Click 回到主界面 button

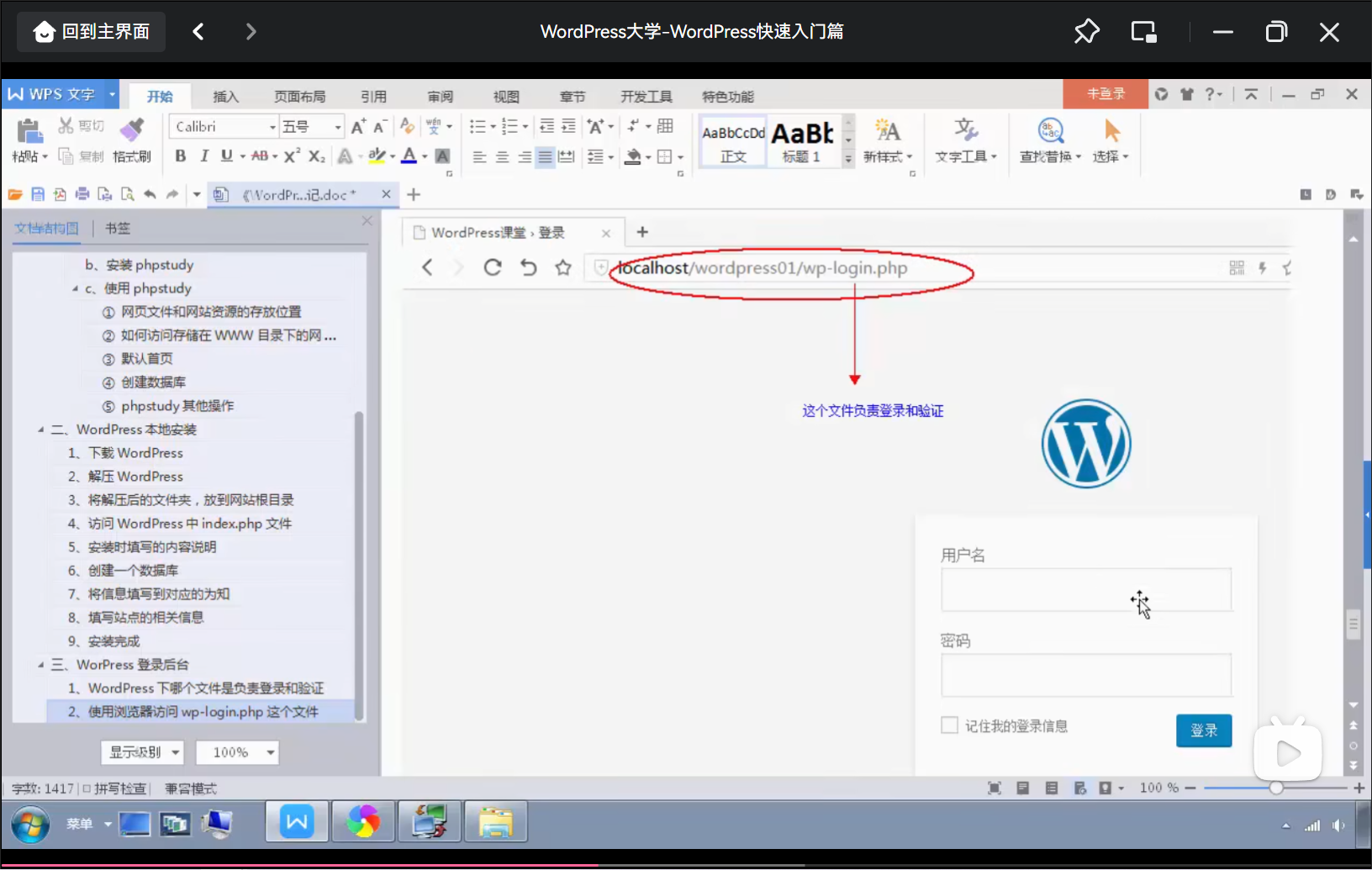click(x=92, y=32)
